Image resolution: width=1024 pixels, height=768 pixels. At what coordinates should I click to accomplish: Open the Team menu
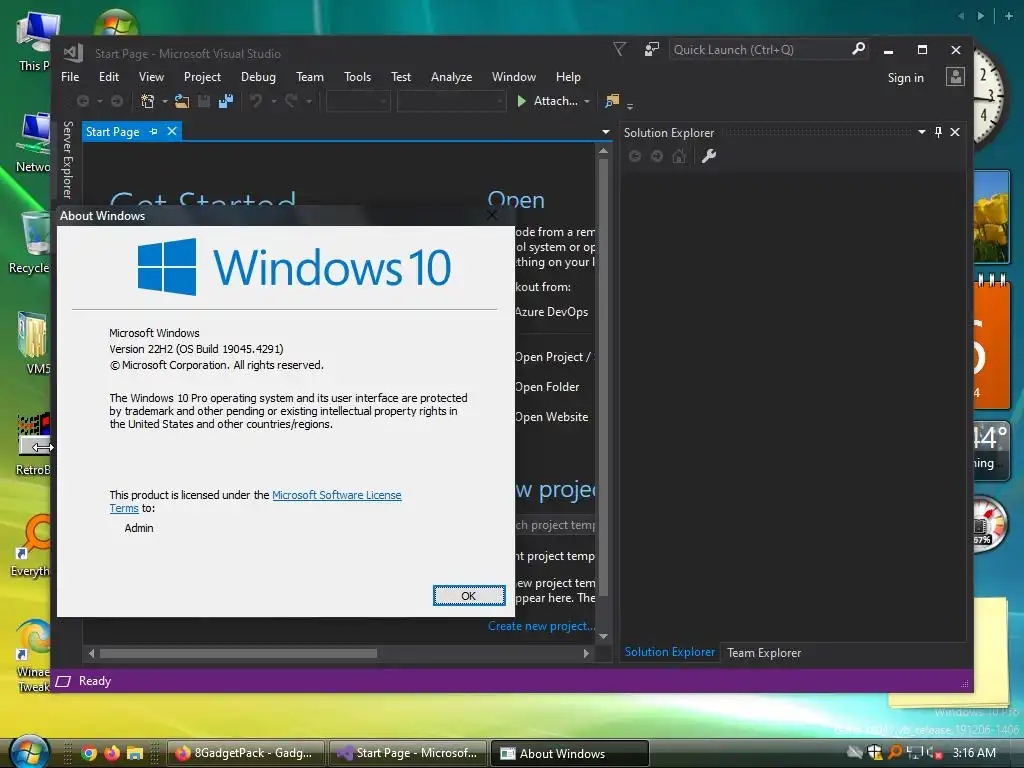[x=310, y=76]
